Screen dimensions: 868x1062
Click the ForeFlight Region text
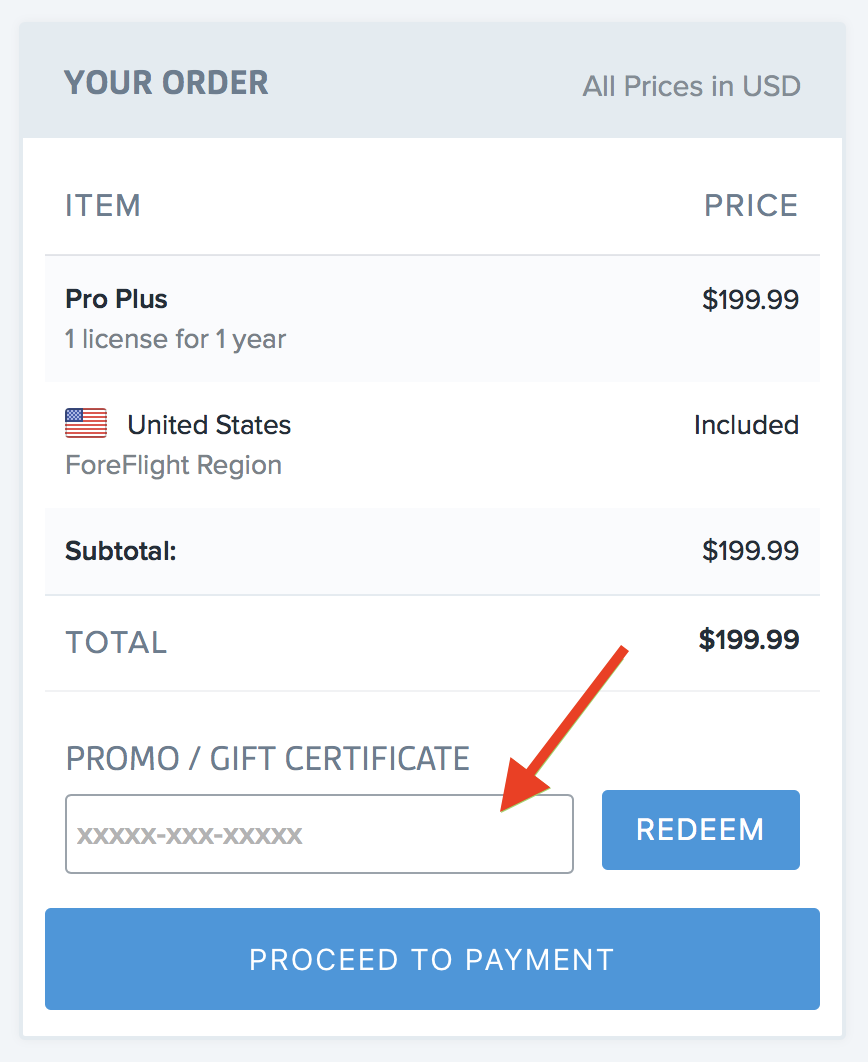(x=173, y=465)
